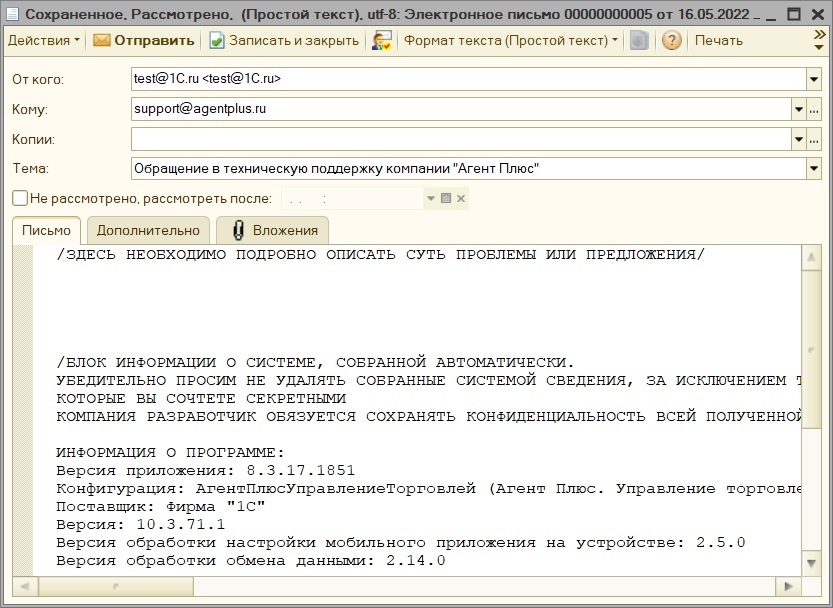Send the email with Отправить
The width and height of the screenshot is (833, 608).
(x=144, y=40)
